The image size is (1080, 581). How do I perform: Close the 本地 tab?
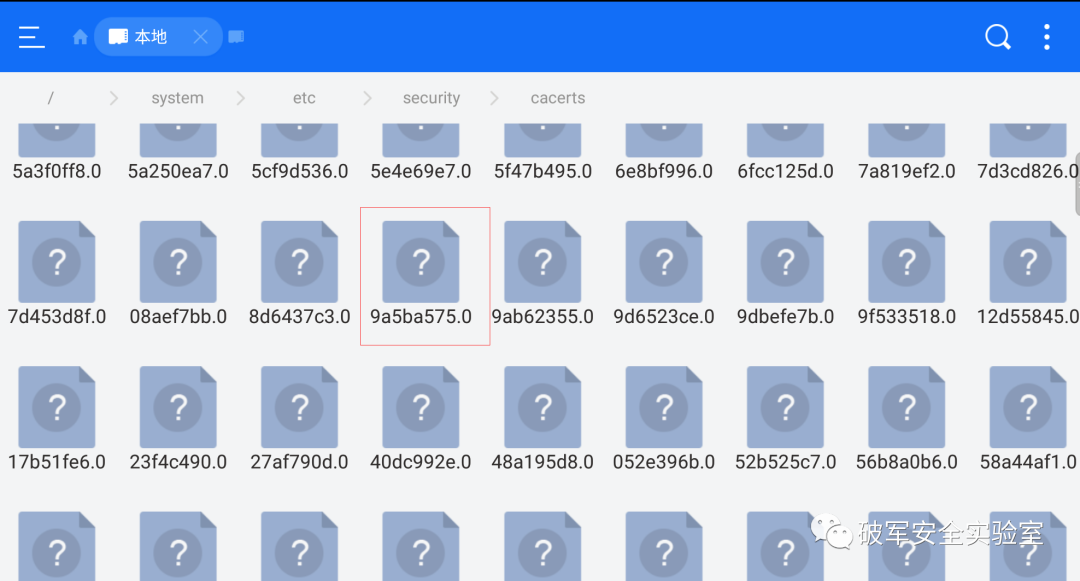199,36
